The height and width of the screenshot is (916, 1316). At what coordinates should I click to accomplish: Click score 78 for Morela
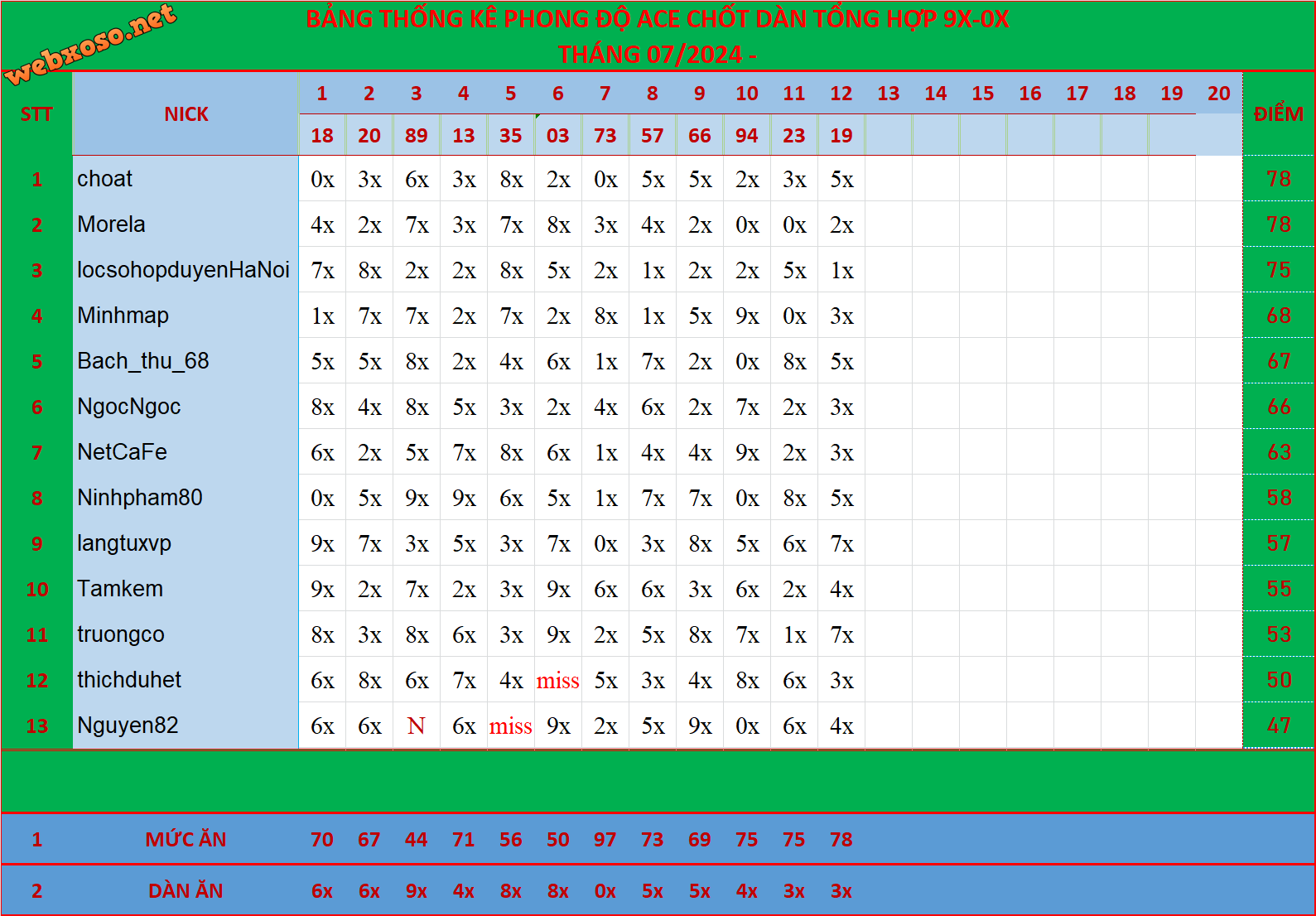pos(1278,224)
